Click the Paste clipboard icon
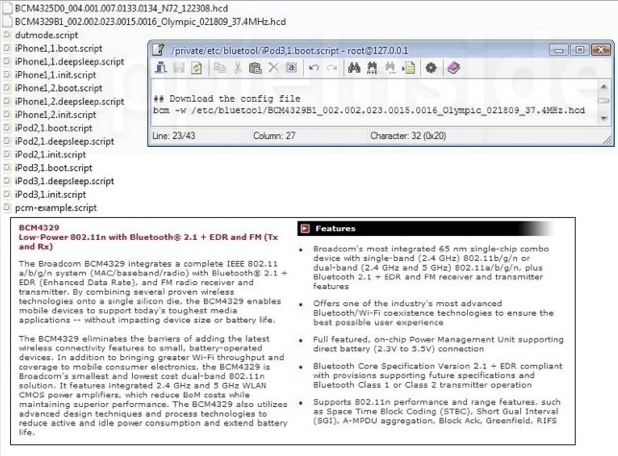The width and height of the screenshot is (618, 456). (255, 68)
